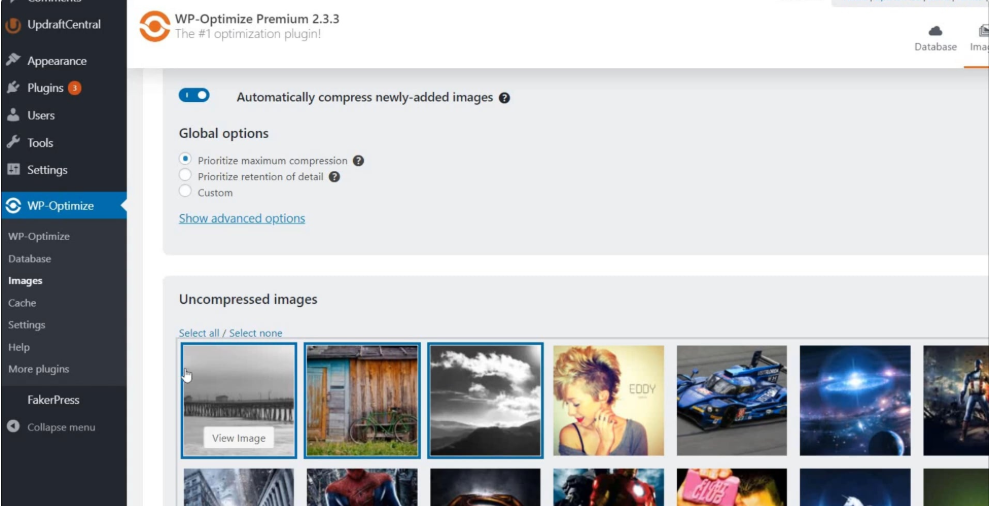The width and height of the screenshot is (989, 506).
Task: Click the Settings sliders icon in sidebar
Action: [13, 170]
